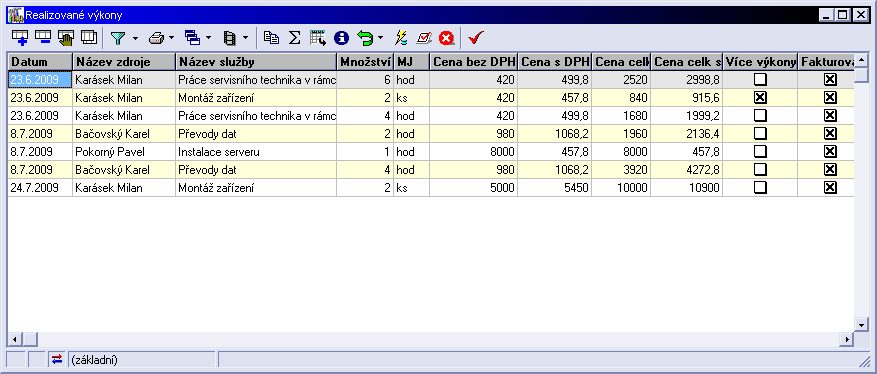Click the cell showing 2998,8
This screenshot has height=374, width=877.
click(687, 80)
